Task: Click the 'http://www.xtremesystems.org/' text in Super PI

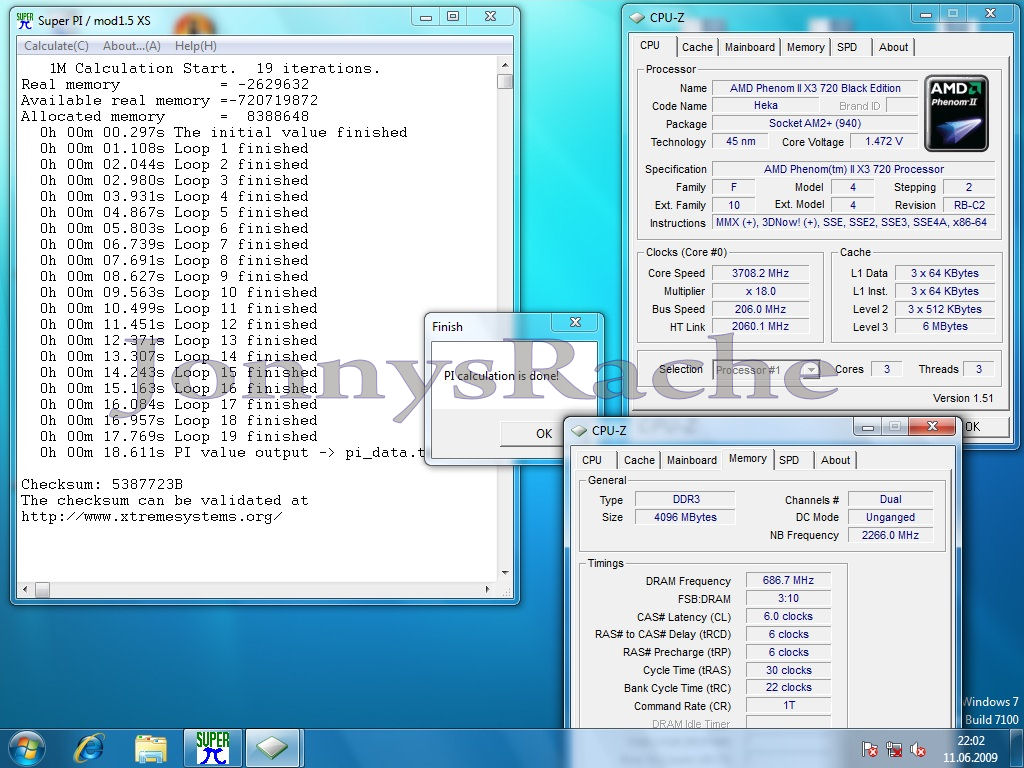Action: [x=152, y=517]
